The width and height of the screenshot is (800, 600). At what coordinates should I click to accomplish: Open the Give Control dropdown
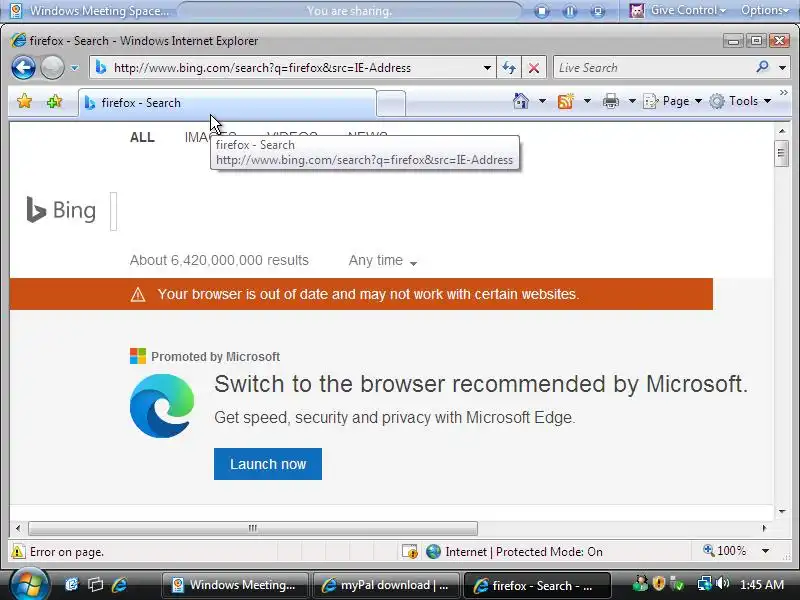click(x=678, y=10)
